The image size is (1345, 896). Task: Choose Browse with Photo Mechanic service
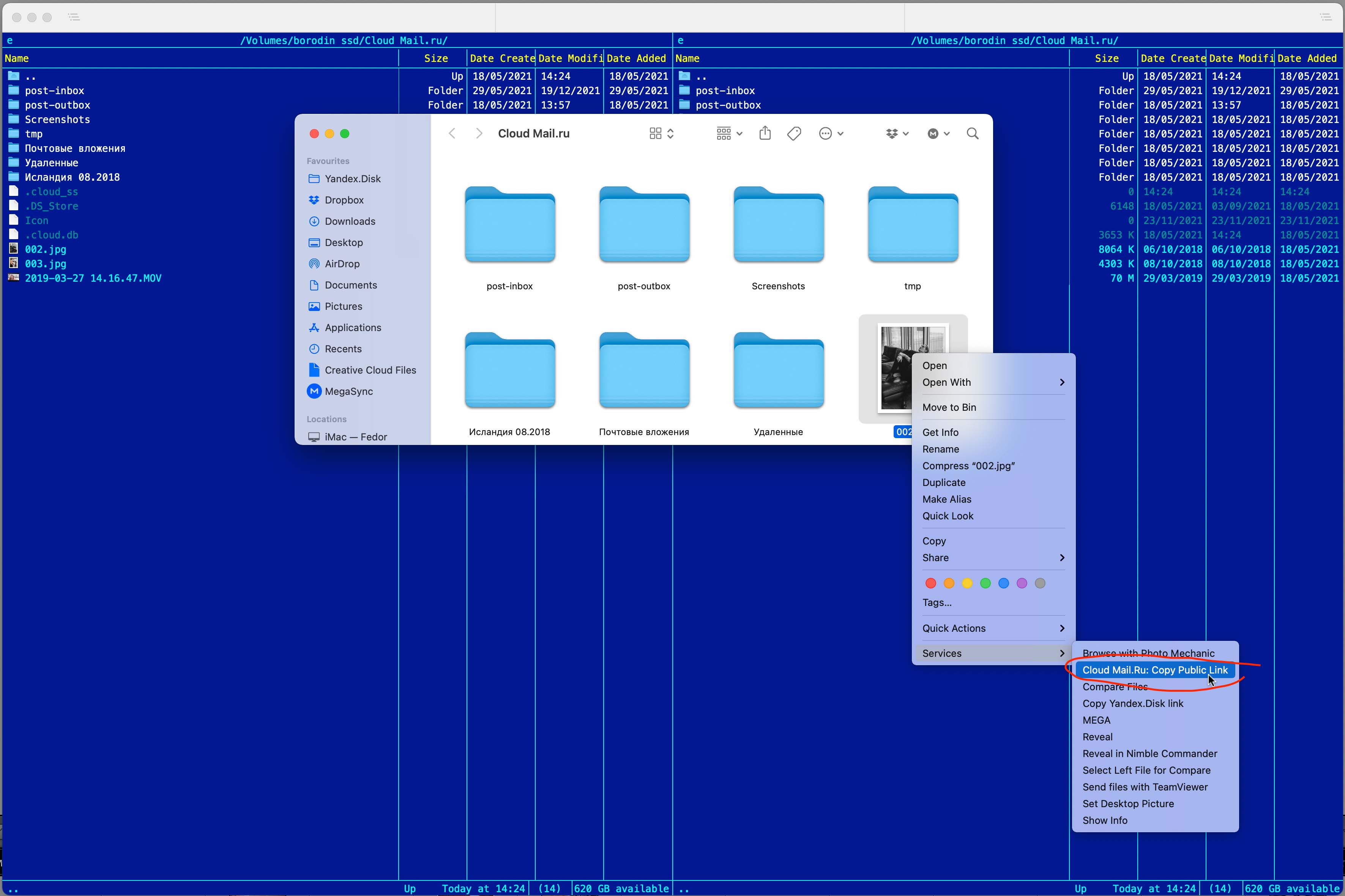[1155, 653]
